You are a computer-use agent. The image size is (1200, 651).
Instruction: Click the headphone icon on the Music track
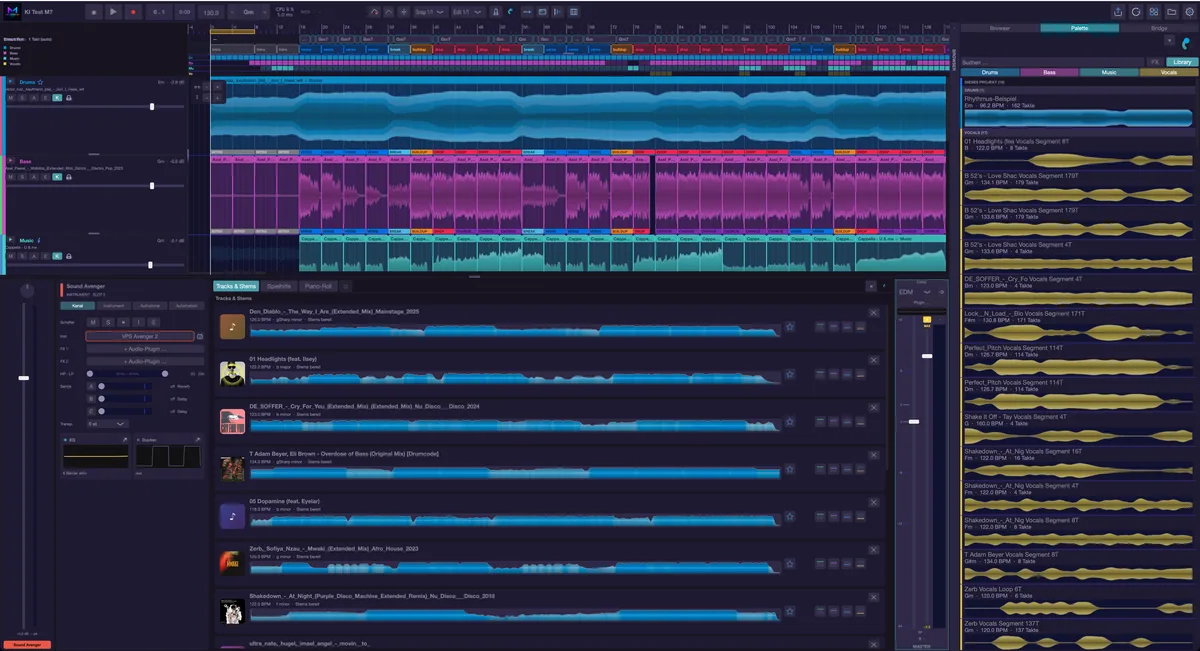point(69,257)
